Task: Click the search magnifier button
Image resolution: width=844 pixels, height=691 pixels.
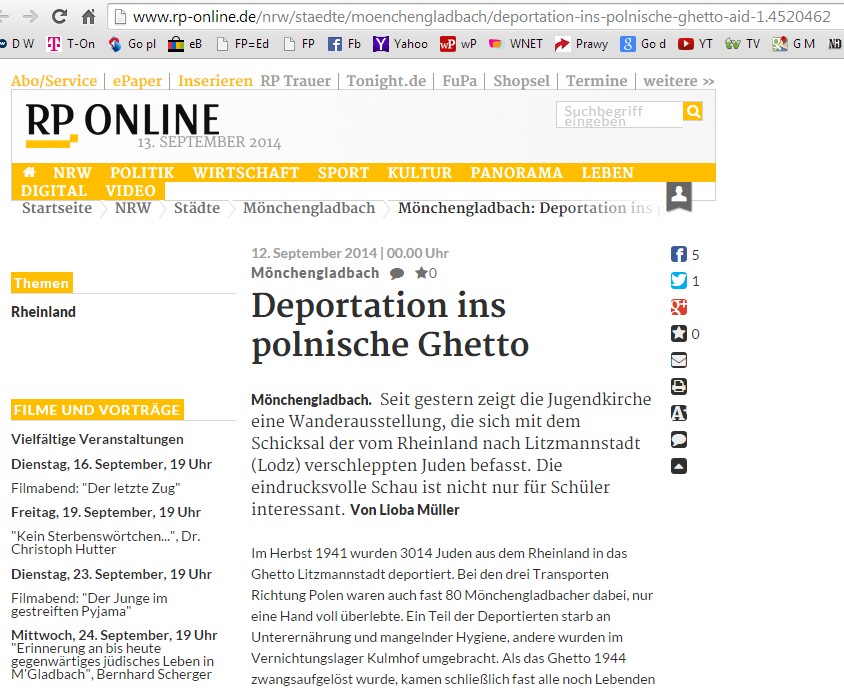Action: (692, 112)
